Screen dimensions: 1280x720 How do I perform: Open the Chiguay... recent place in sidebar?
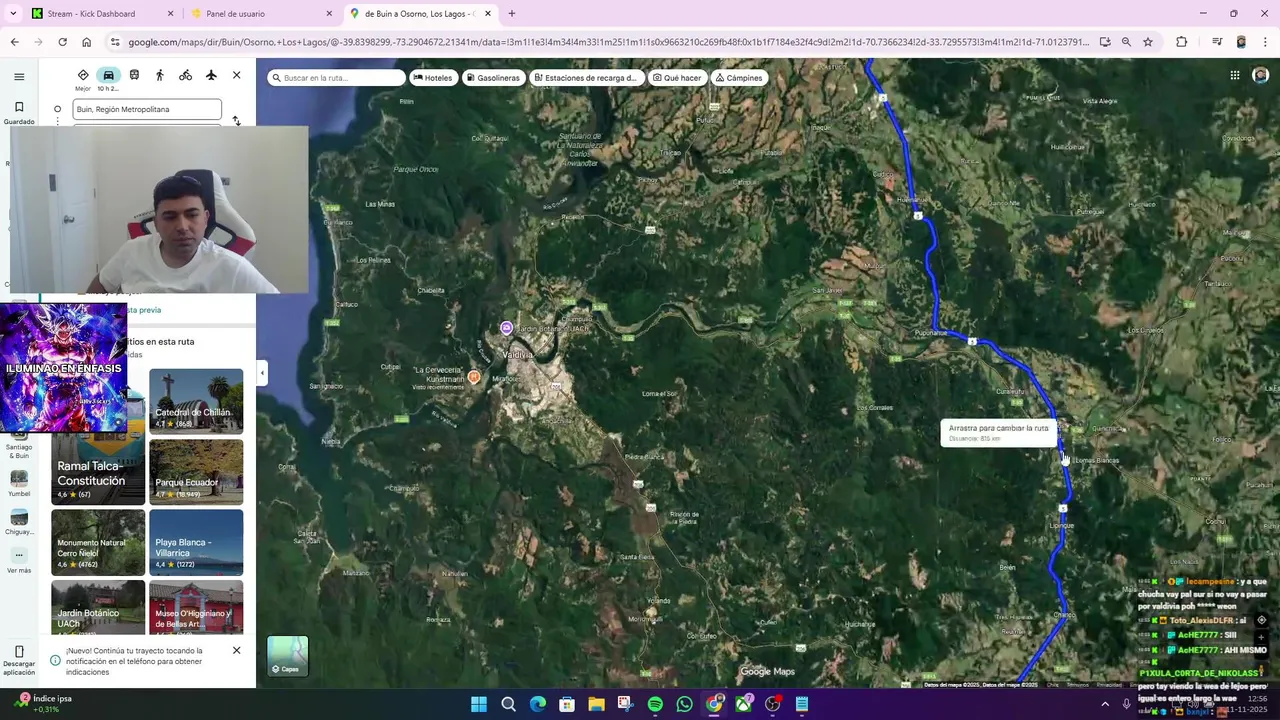(x=19, y=522)
